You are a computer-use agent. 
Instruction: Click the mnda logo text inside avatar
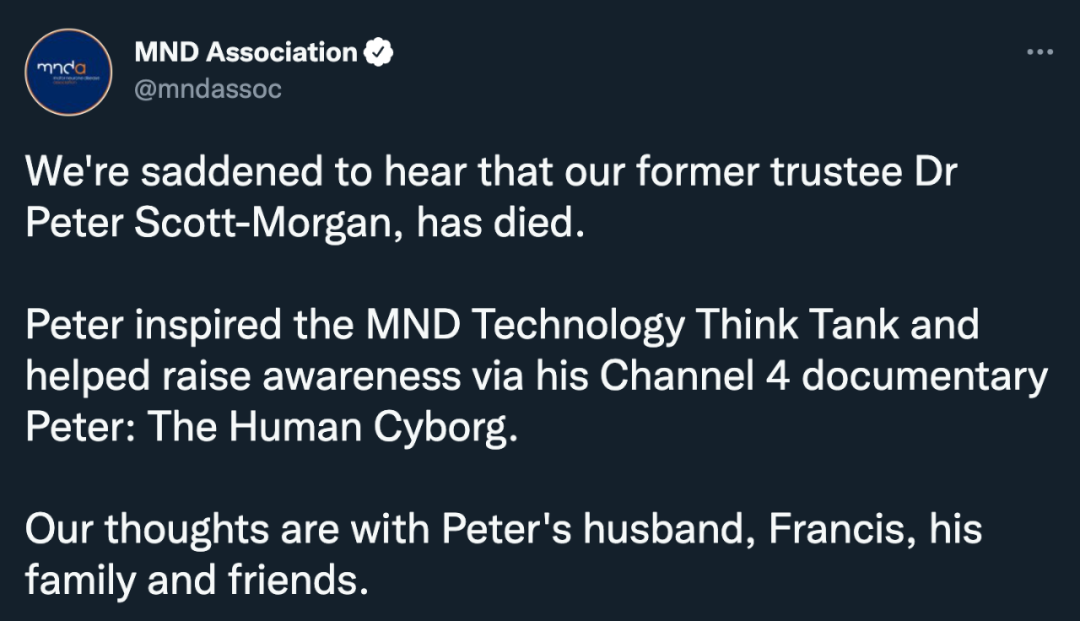62,67
